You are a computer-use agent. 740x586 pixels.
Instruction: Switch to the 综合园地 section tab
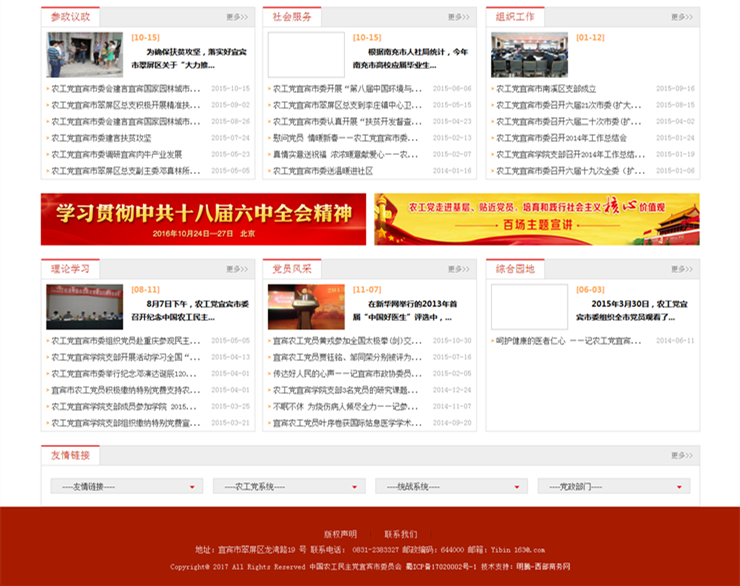(516, 269)
